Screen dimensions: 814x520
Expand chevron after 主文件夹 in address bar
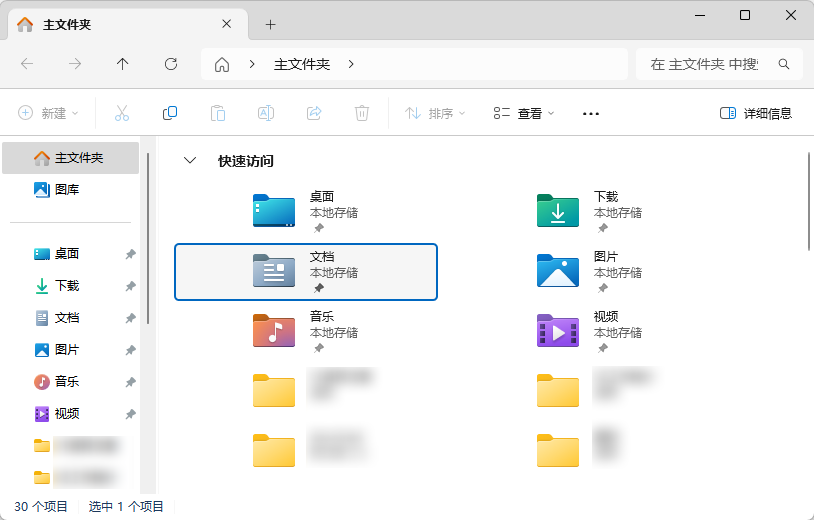click(x=351, y=64)
